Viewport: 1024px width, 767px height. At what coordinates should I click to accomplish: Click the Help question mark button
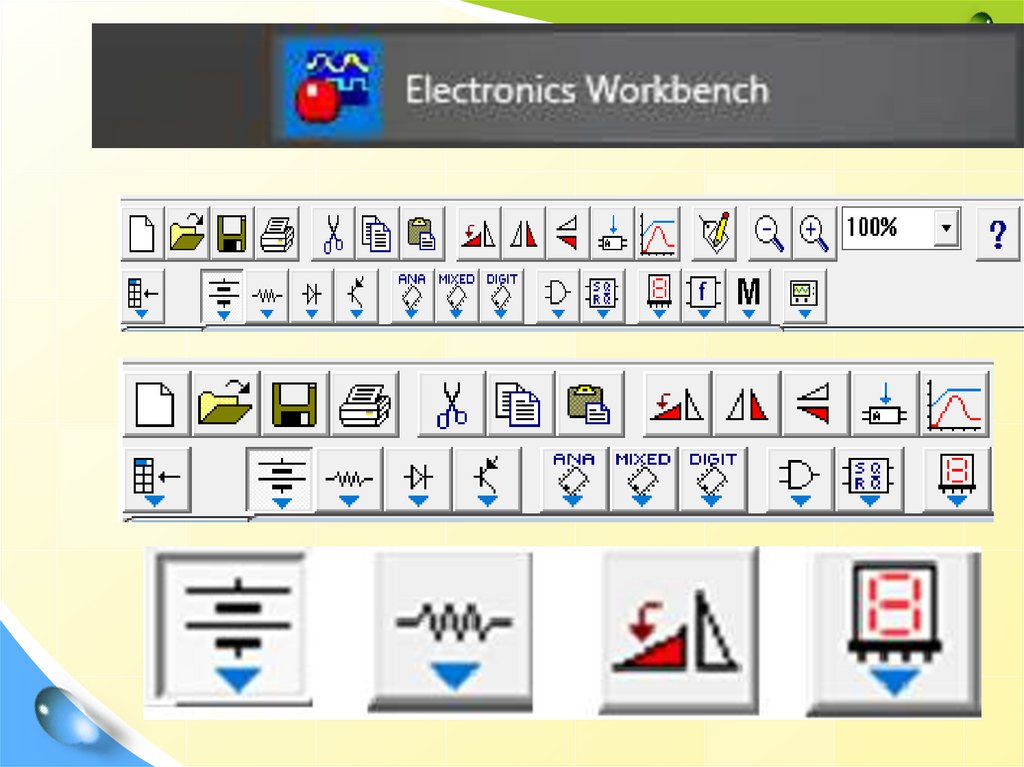click(998, 233)
